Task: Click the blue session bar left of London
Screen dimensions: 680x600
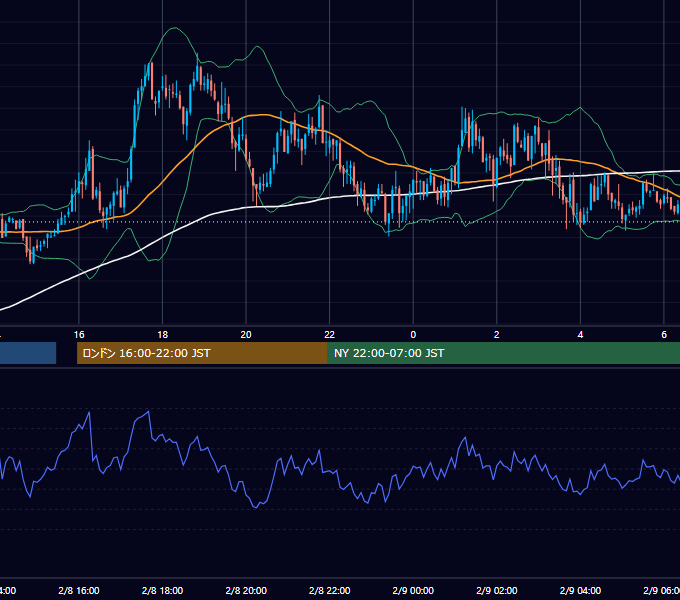Action: pyautogui.click(x=28, y=353)
